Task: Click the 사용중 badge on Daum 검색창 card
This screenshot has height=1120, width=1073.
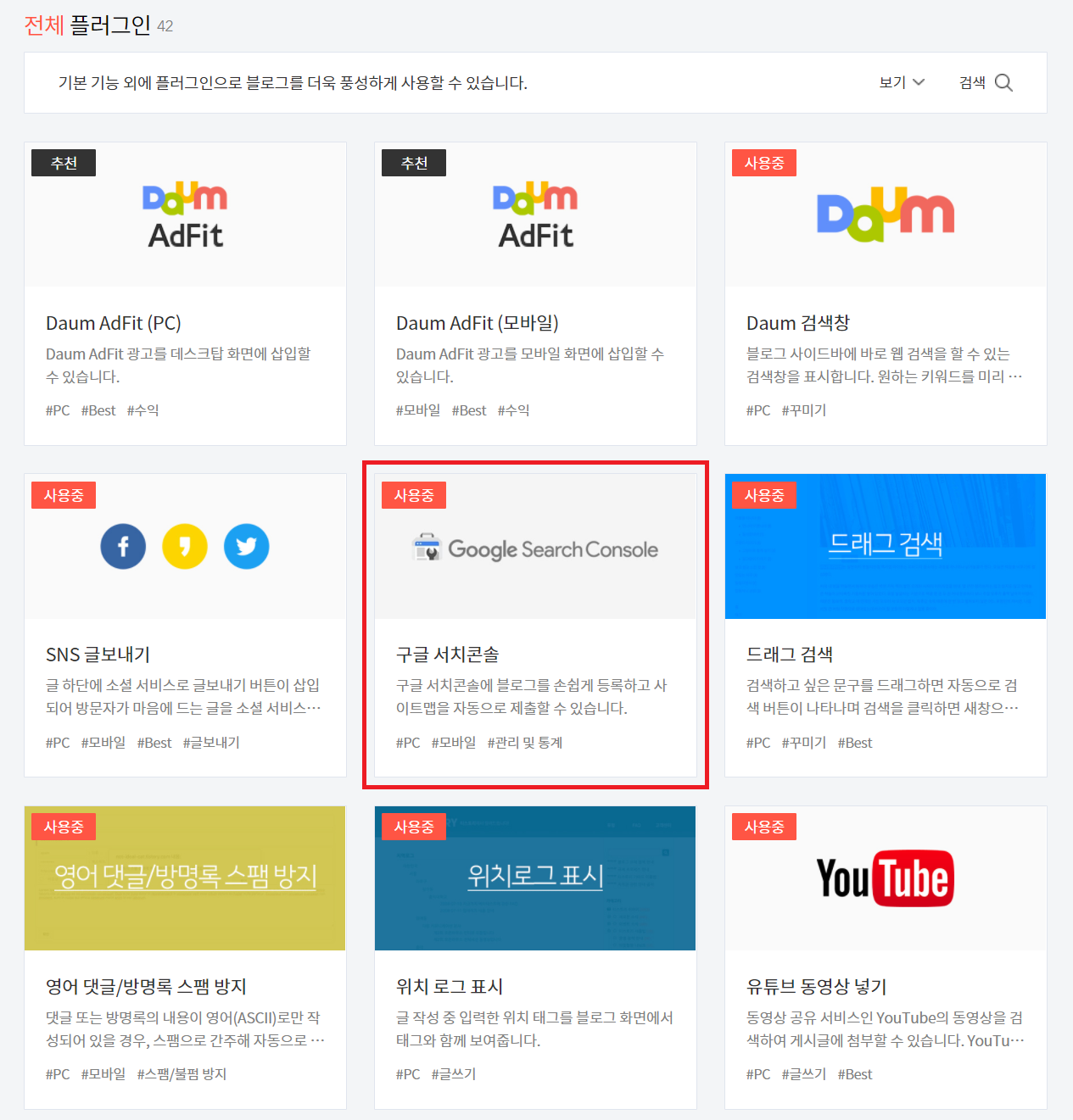Action: pyautogui.click(x=764, y=163)
